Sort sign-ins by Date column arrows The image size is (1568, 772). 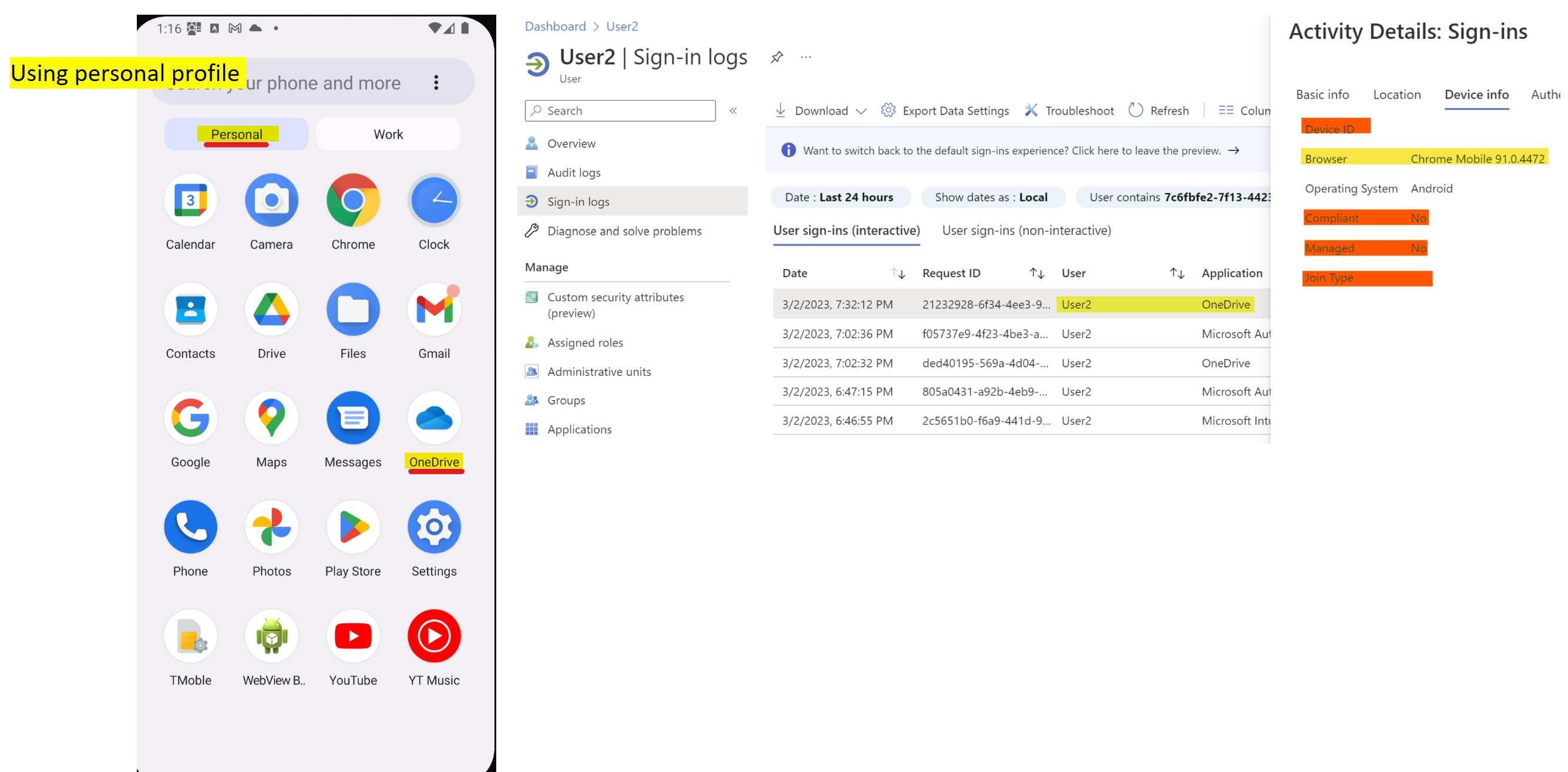(x=898, y=273)
